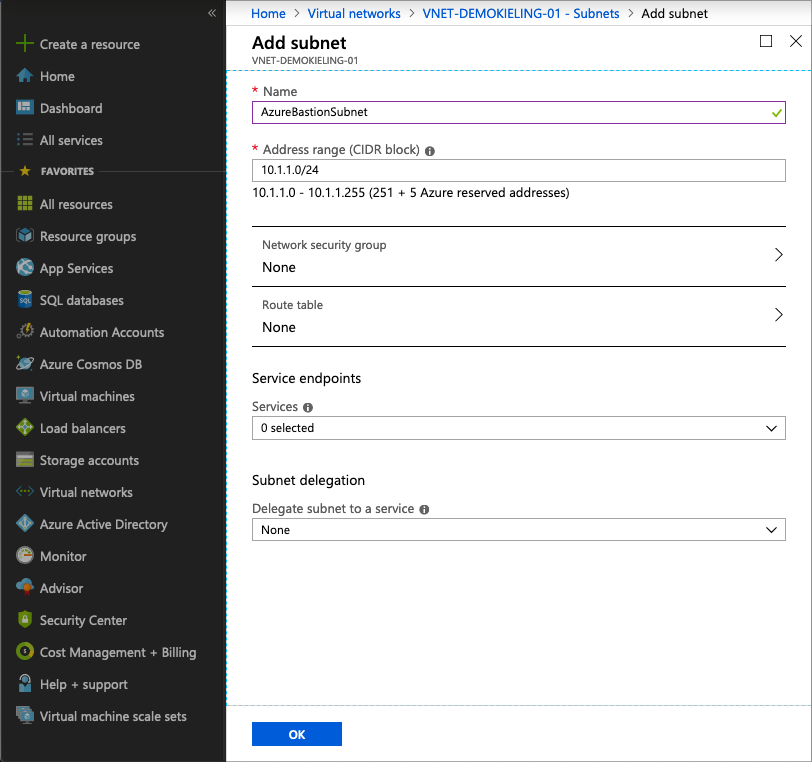Click the Resource groups cube icon
The image size is (812, 762).
pyautogui.click(x=24, y=235)
